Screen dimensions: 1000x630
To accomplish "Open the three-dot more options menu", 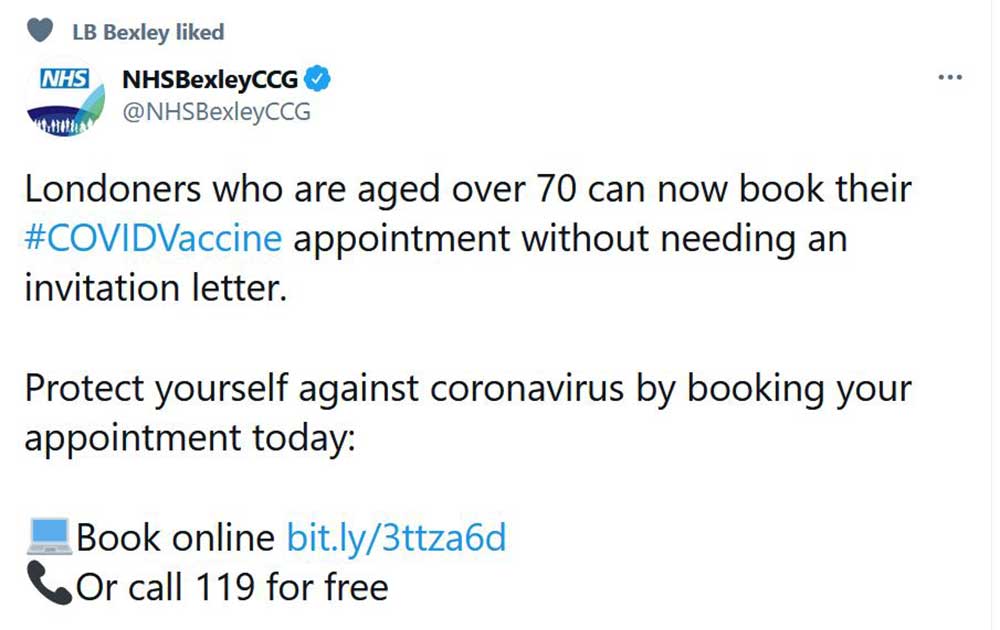I will point(949,78).
